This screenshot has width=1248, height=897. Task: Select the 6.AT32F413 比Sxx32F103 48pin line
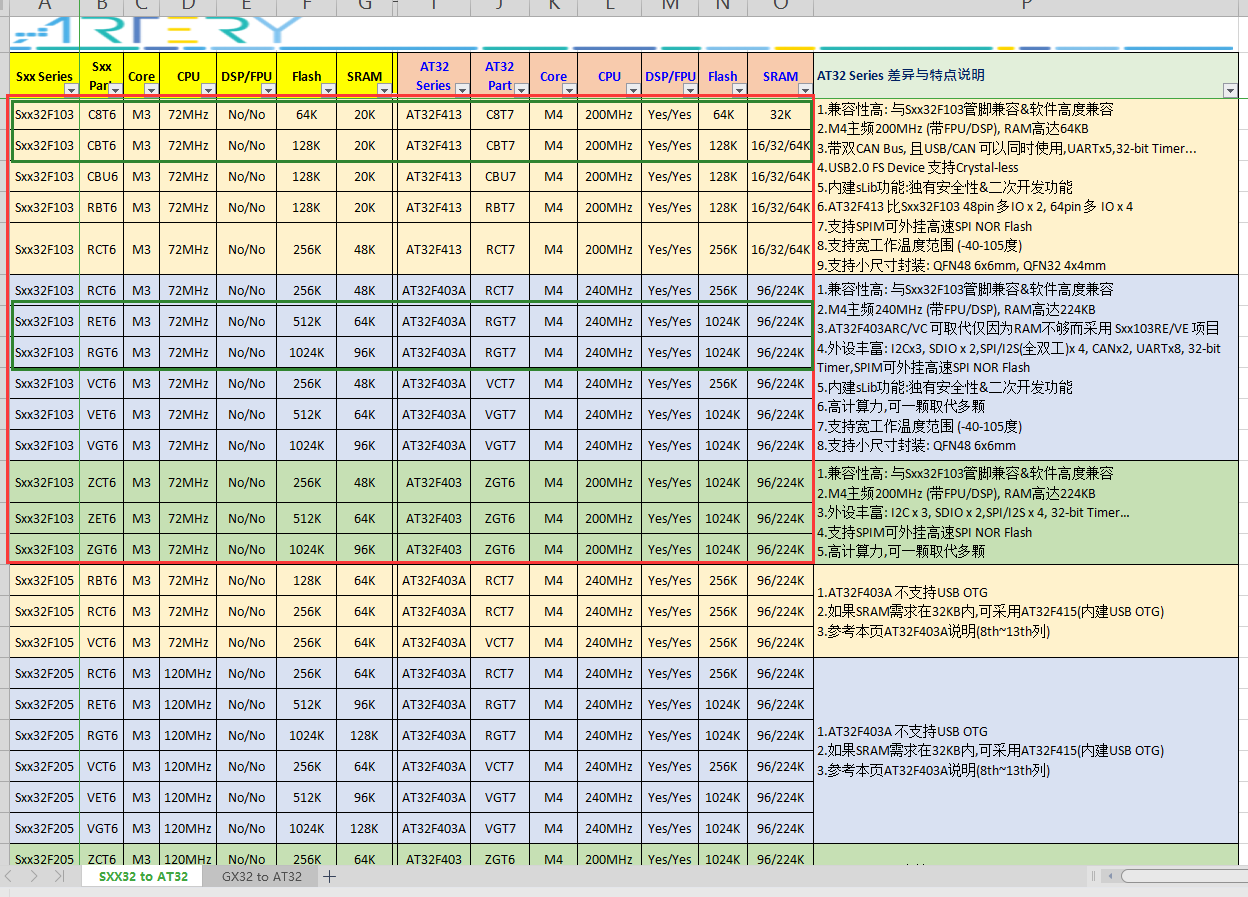point(975,207)
